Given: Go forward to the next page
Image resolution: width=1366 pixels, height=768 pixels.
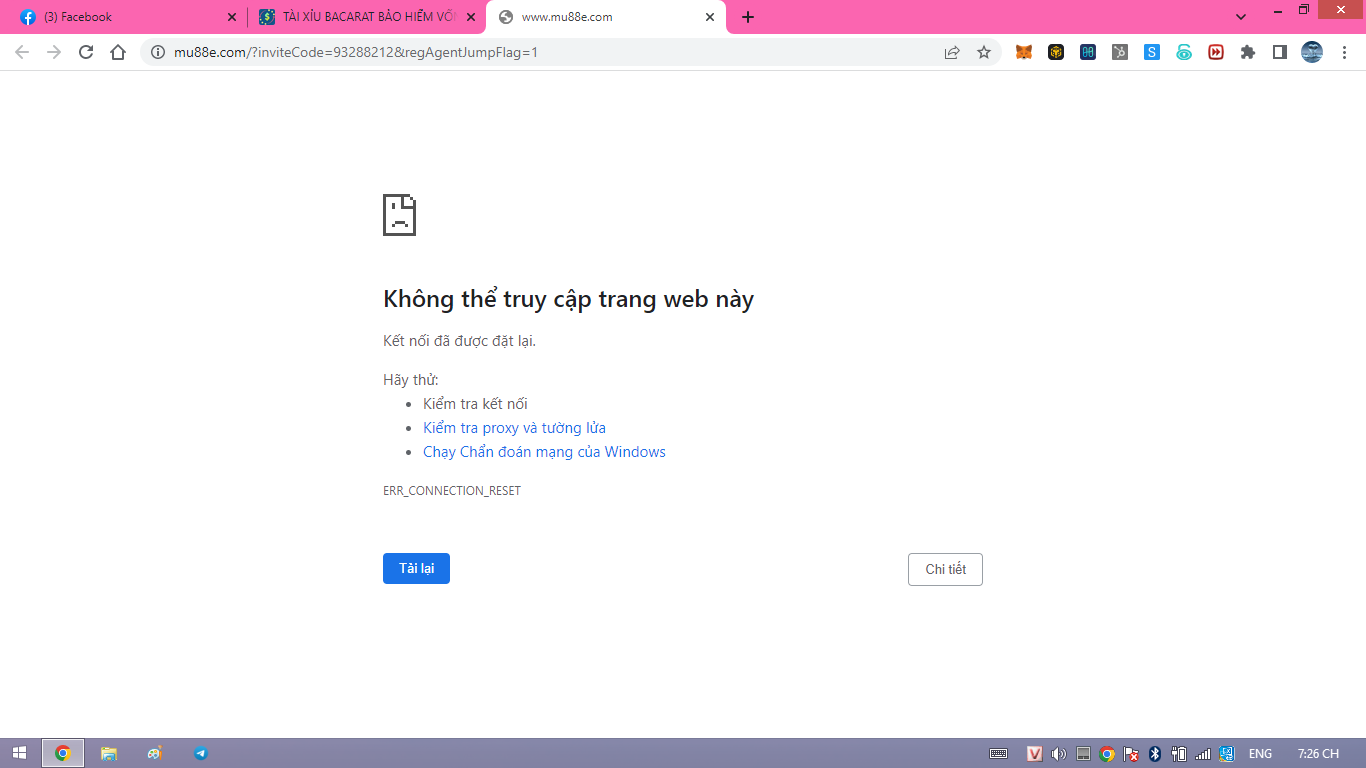Looking at the screenshot, I should (x=54, y=52).
